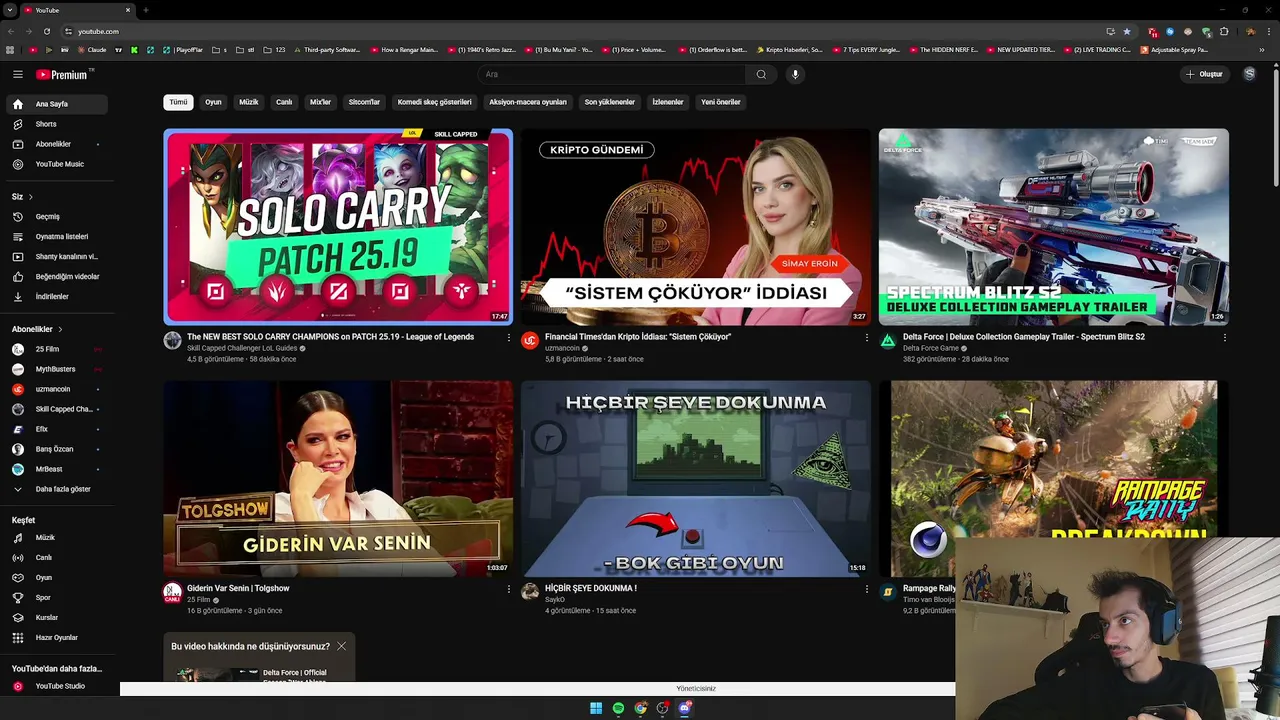Open the browser tab search dropdown
Screen dimensions: 1280x720
click(9, 10)
